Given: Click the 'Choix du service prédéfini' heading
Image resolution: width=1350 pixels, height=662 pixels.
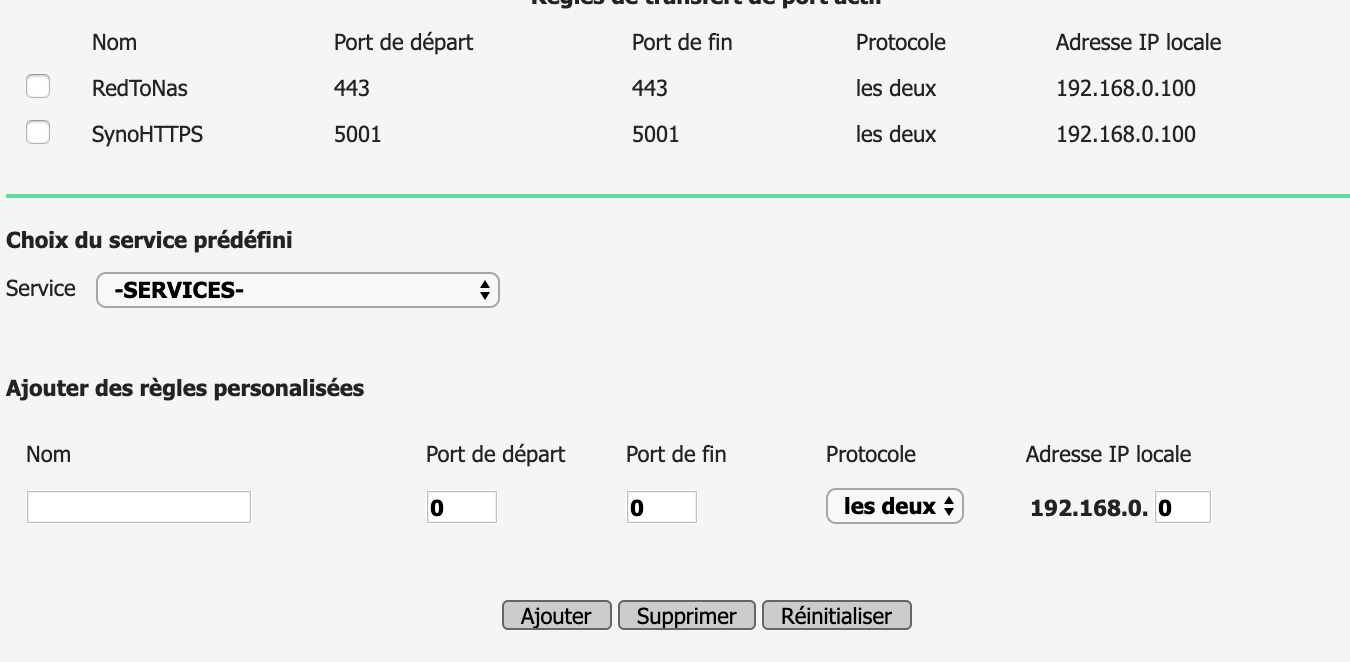Looking at the screenshot, I should click(149, 240).
